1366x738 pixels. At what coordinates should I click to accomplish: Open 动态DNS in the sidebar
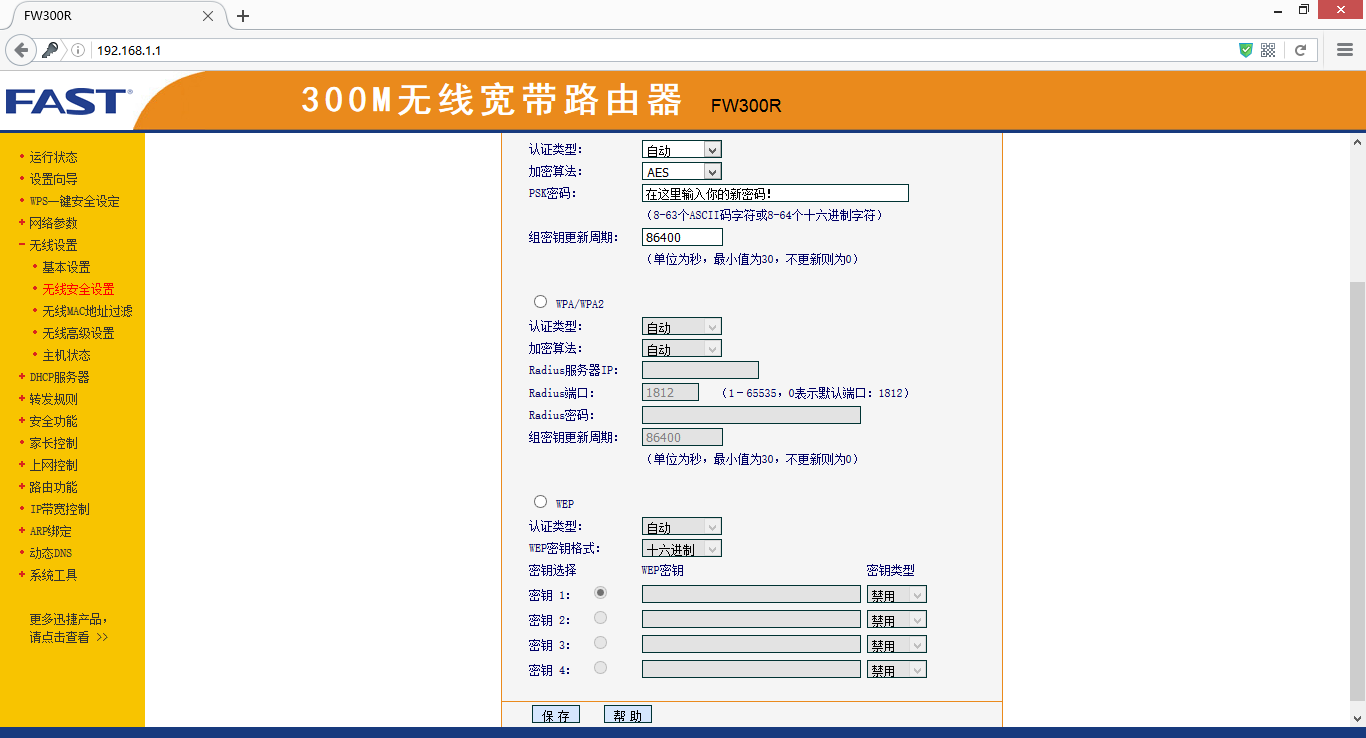click(50, 553)
